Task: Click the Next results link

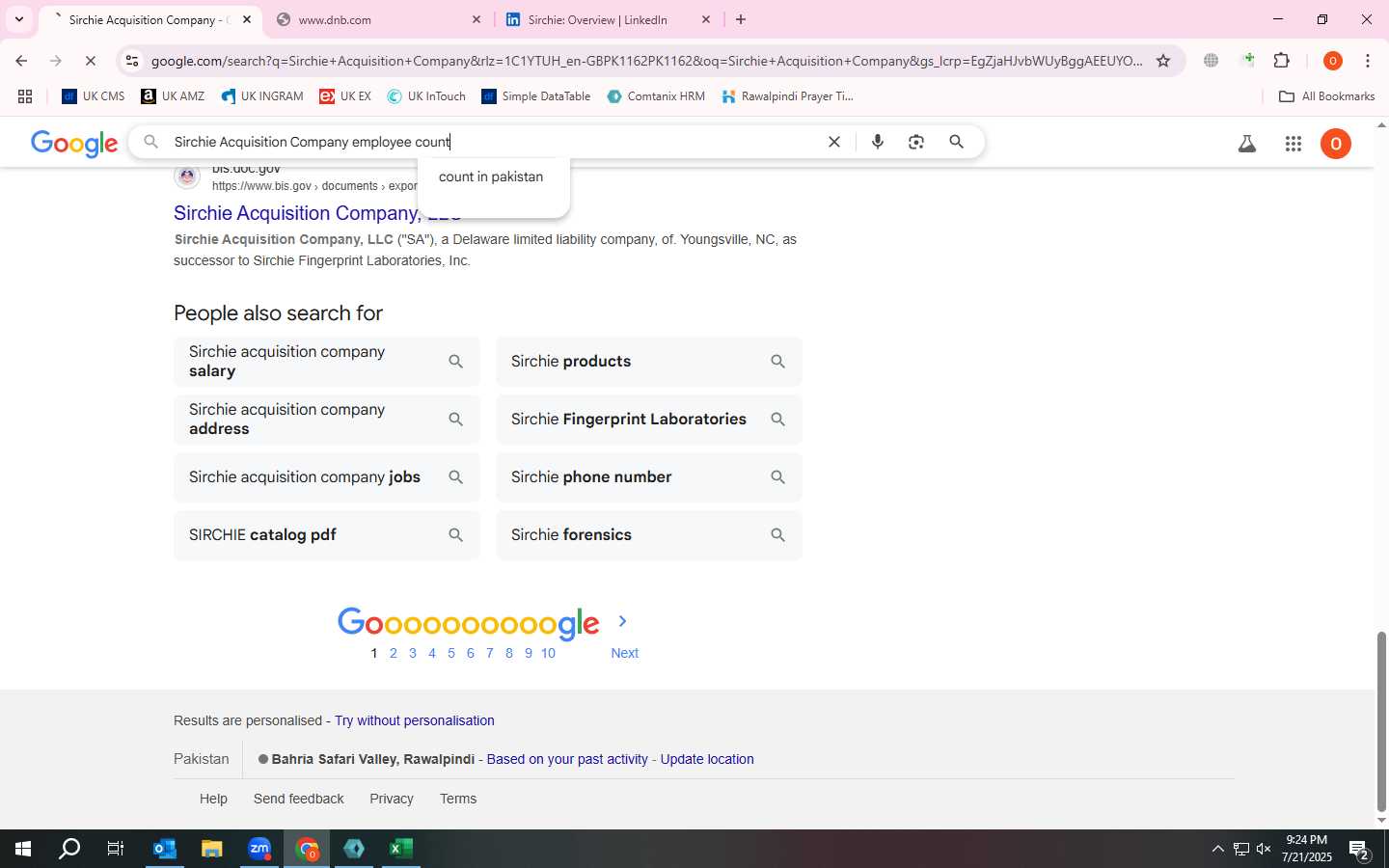Action: pyautogui.click(x=624, y=653)
